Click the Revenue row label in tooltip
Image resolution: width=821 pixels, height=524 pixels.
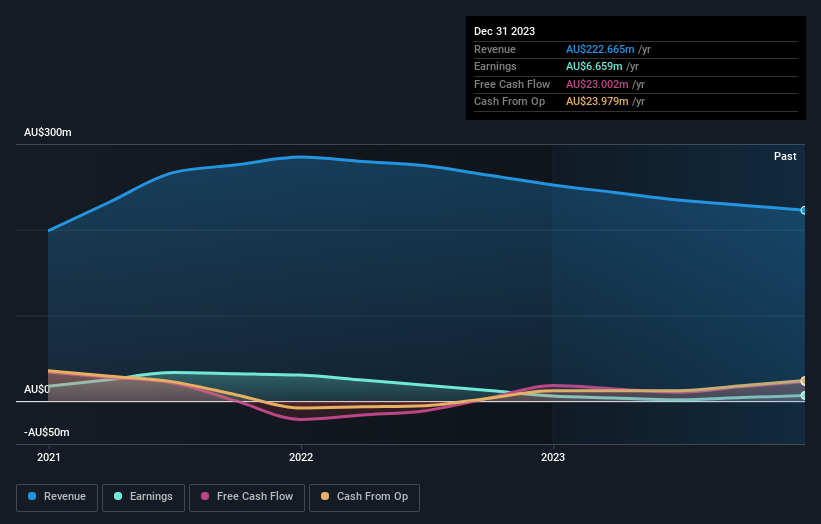495,49
